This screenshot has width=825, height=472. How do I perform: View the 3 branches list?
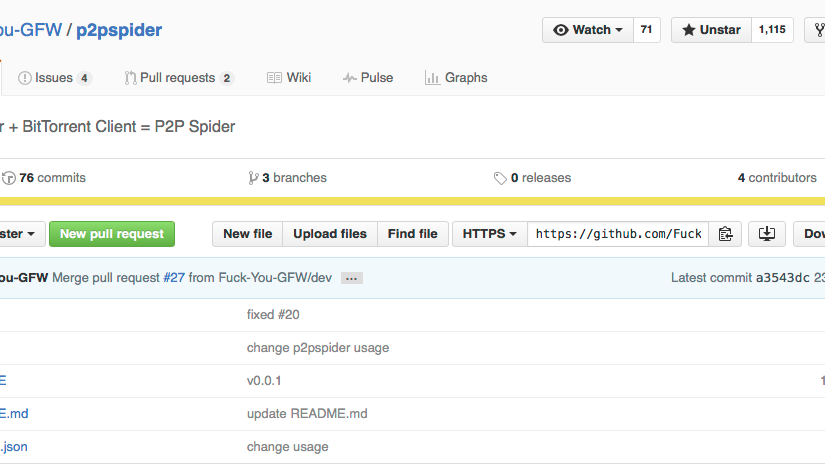click(287, 178)
